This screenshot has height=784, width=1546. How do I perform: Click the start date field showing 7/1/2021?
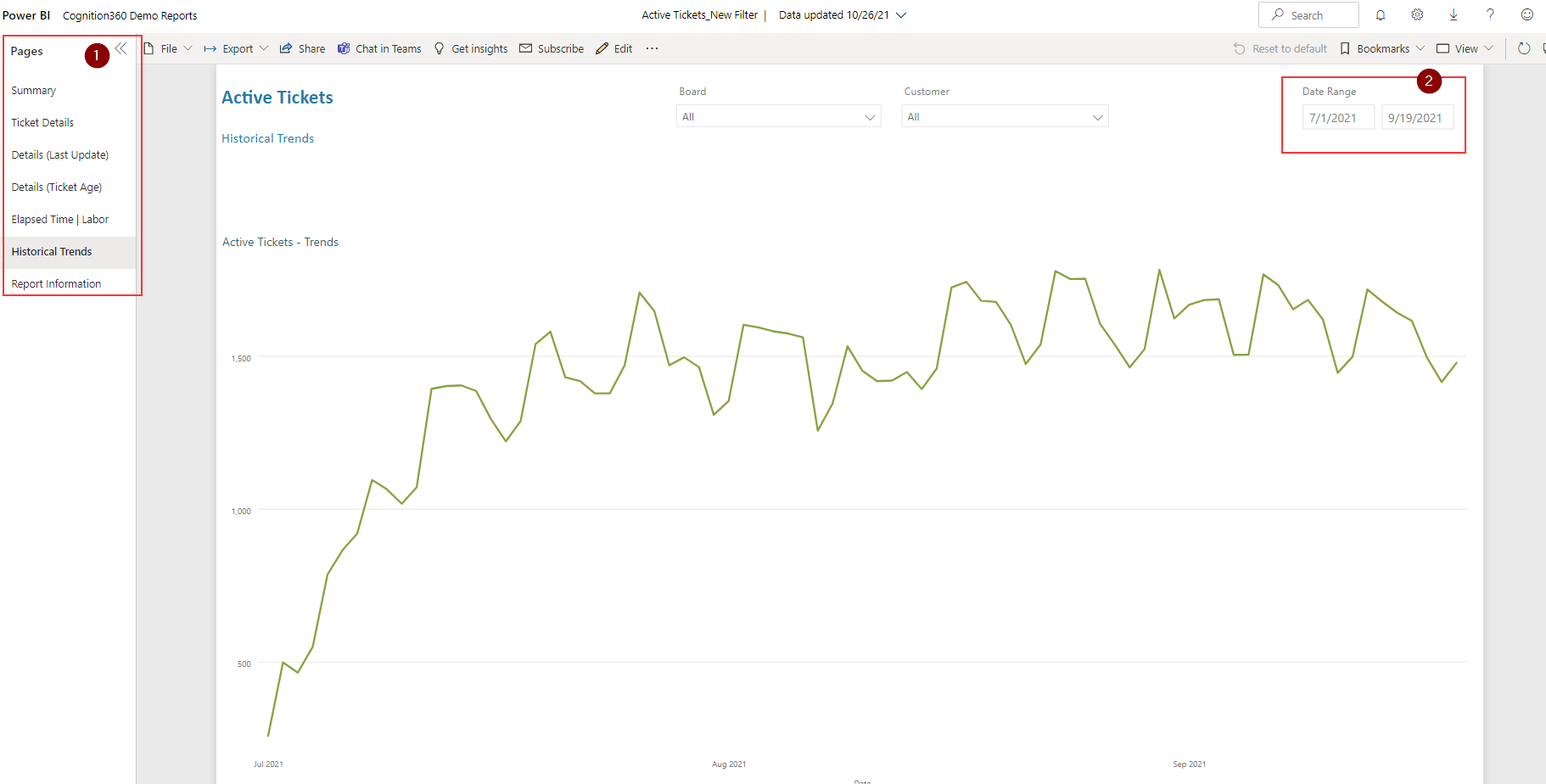click(1337, 117)
